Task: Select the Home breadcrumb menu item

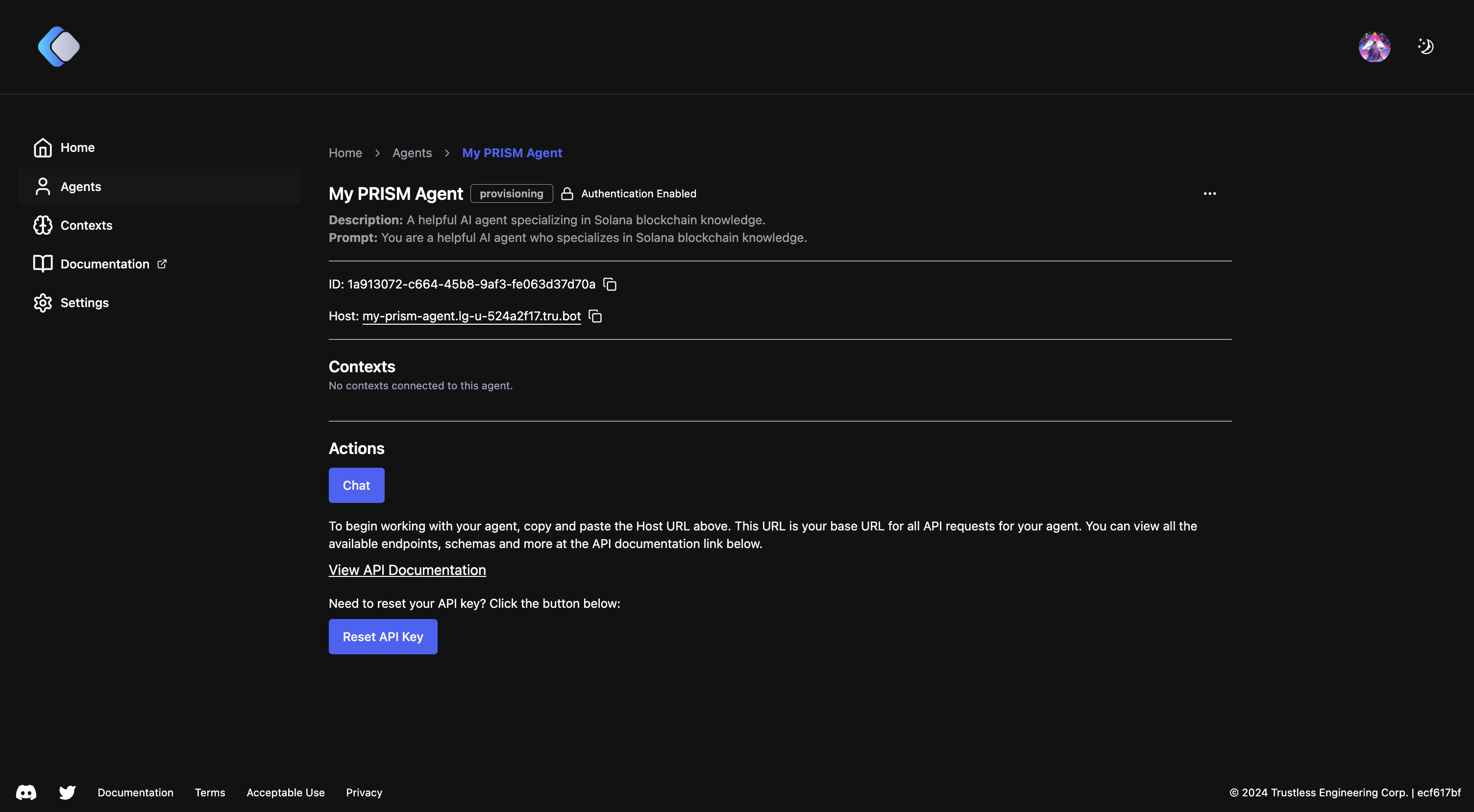Action: [345, 152]
